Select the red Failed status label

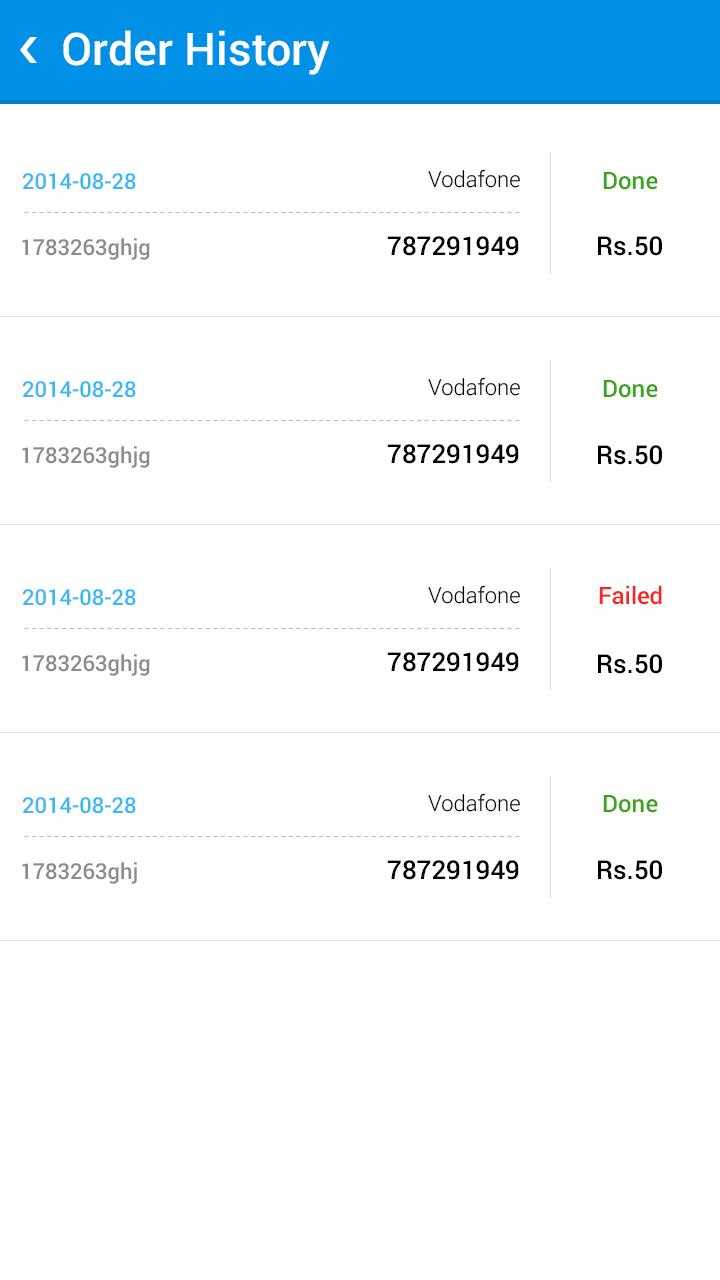point(630,596)
